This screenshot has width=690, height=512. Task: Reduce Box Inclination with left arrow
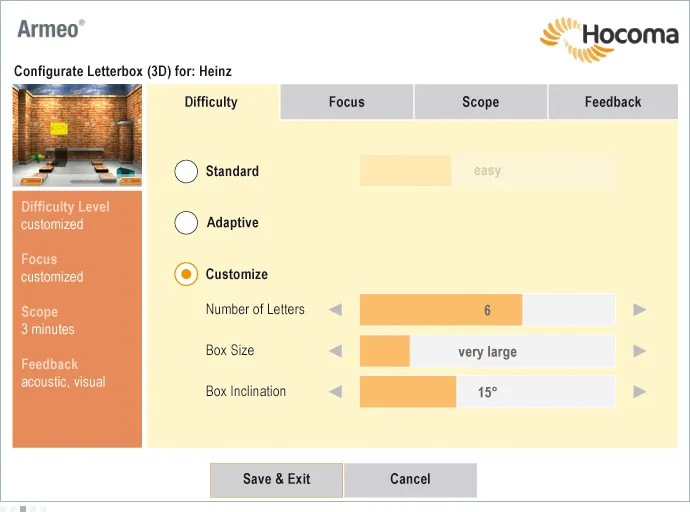click(x=335, y=391)
